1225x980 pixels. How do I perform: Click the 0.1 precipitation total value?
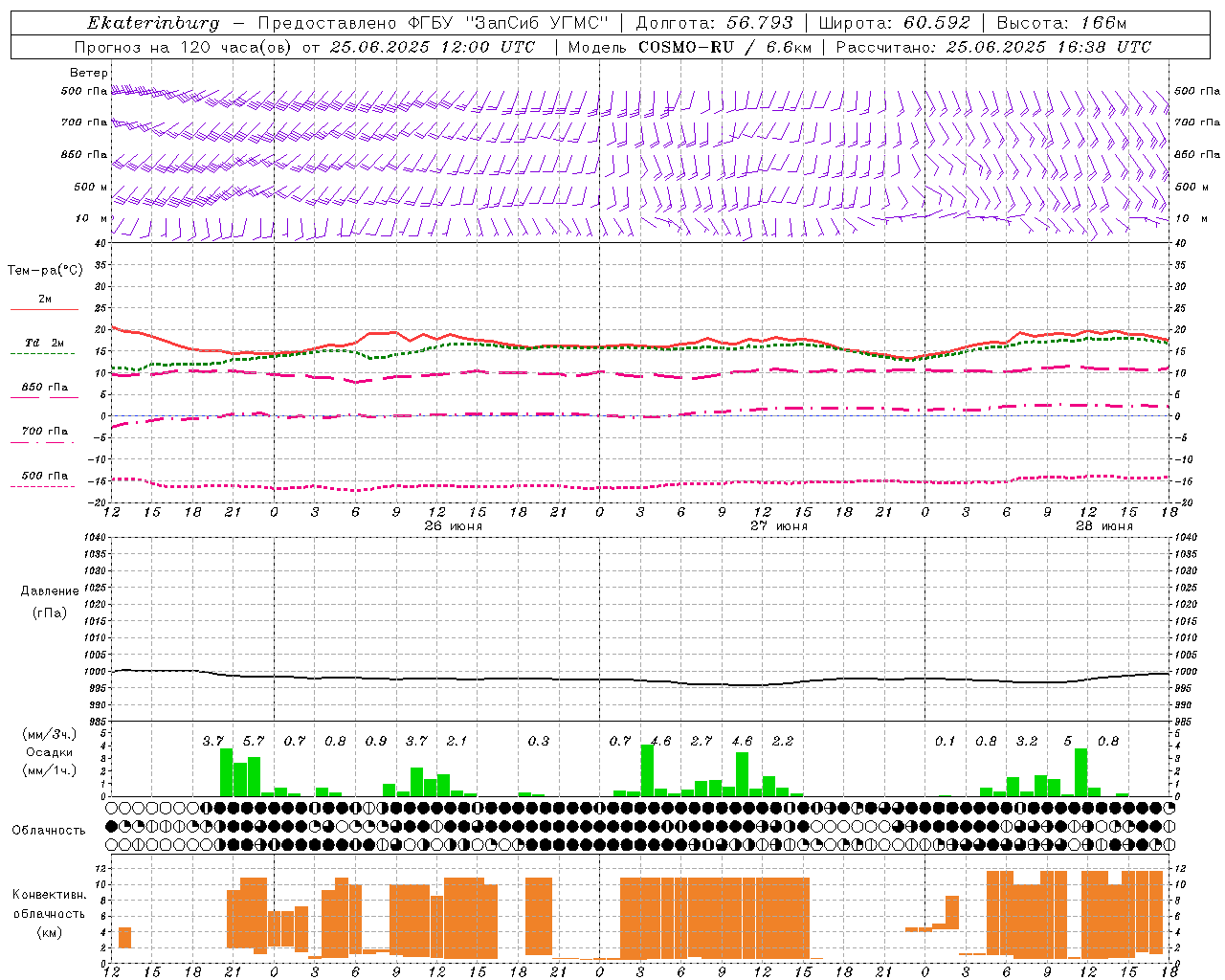946,741
